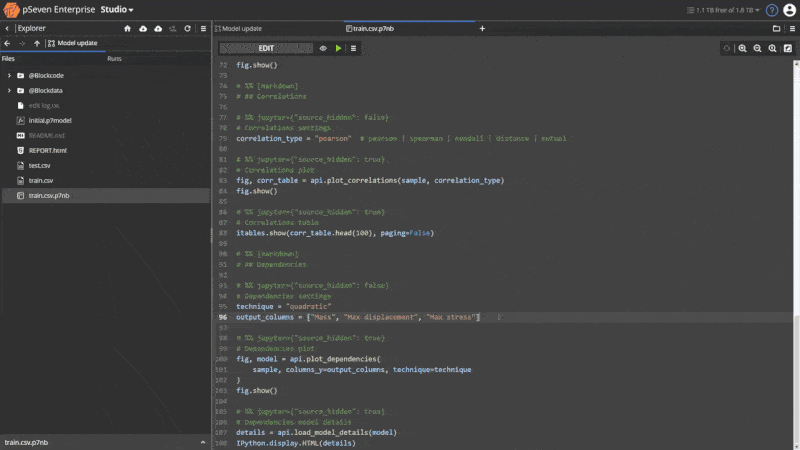Screen dimensions: 800x450
Task: Toggle preview with the eye icon
Action: pos(323,48)
